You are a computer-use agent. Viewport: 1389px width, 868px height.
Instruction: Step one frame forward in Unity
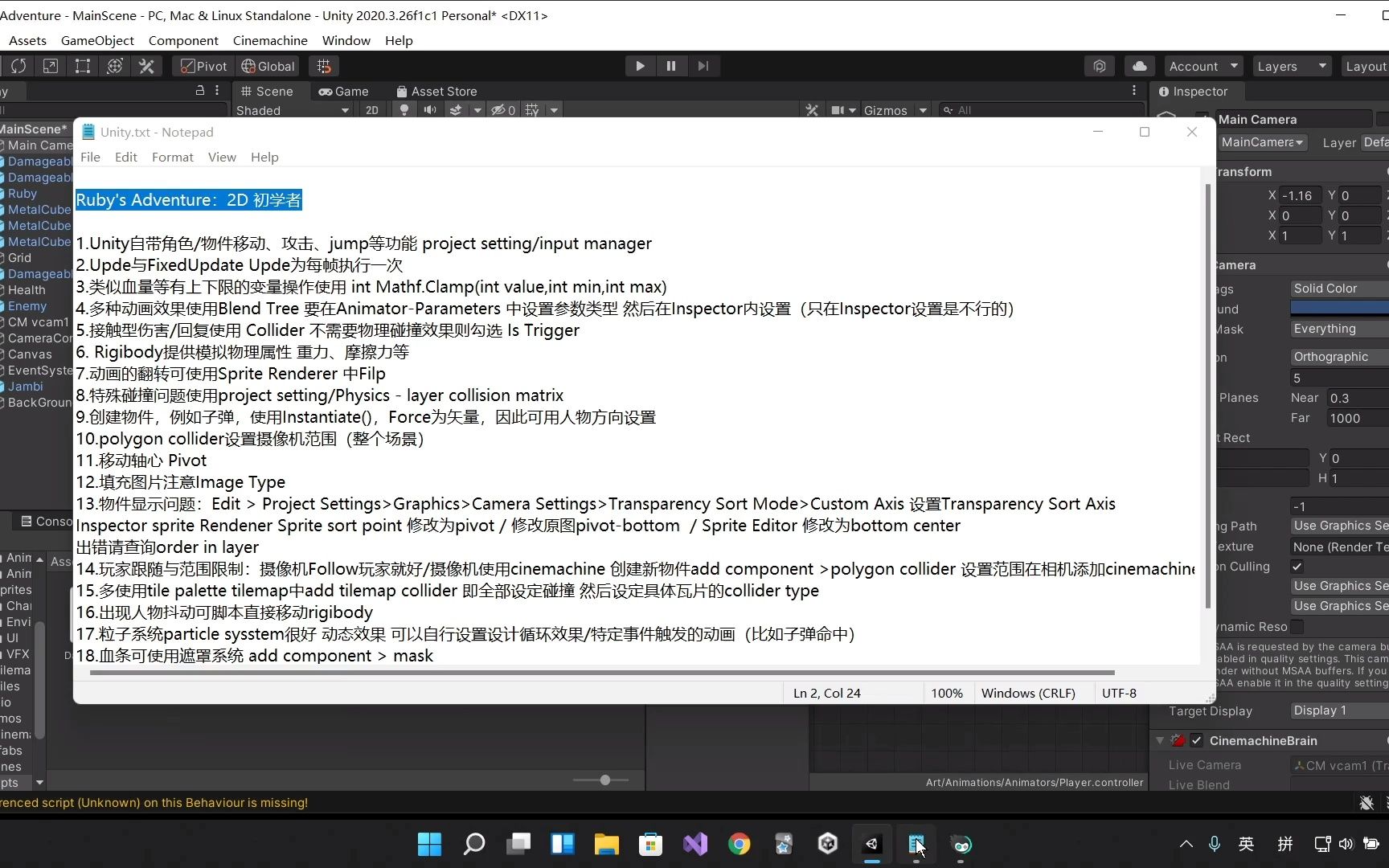click(703, 66)
